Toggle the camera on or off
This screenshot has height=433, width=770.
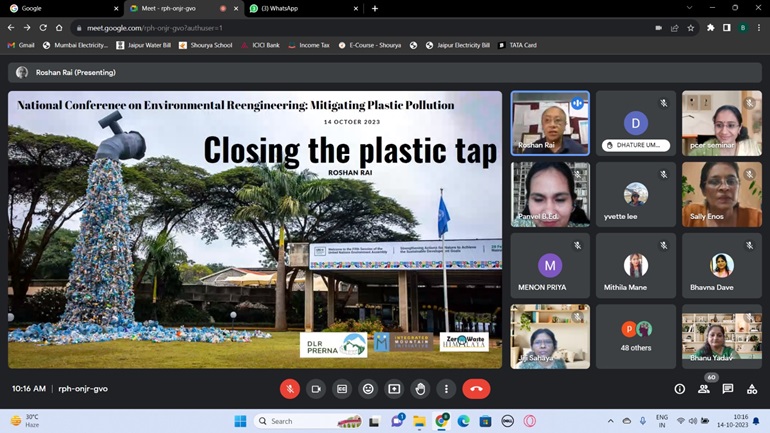pos(316,389)
